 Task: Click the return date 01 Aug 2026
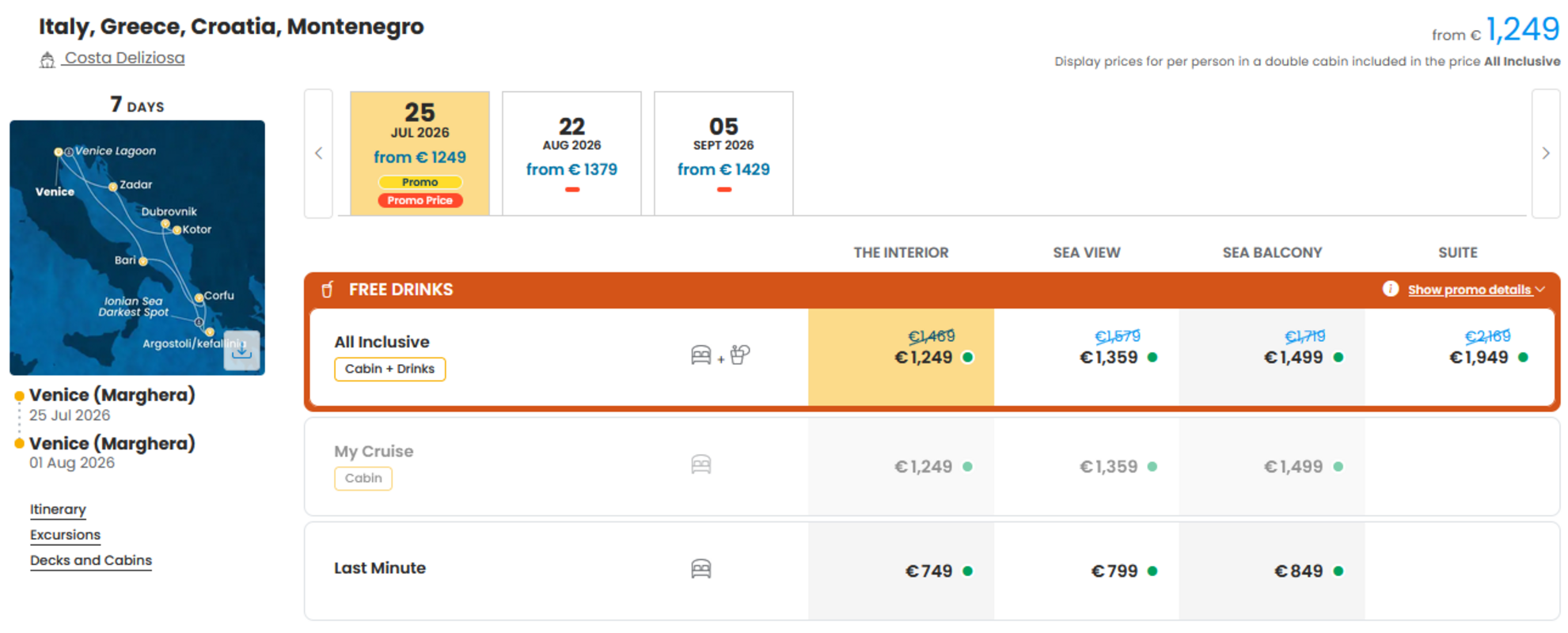[x=72, y=463]
